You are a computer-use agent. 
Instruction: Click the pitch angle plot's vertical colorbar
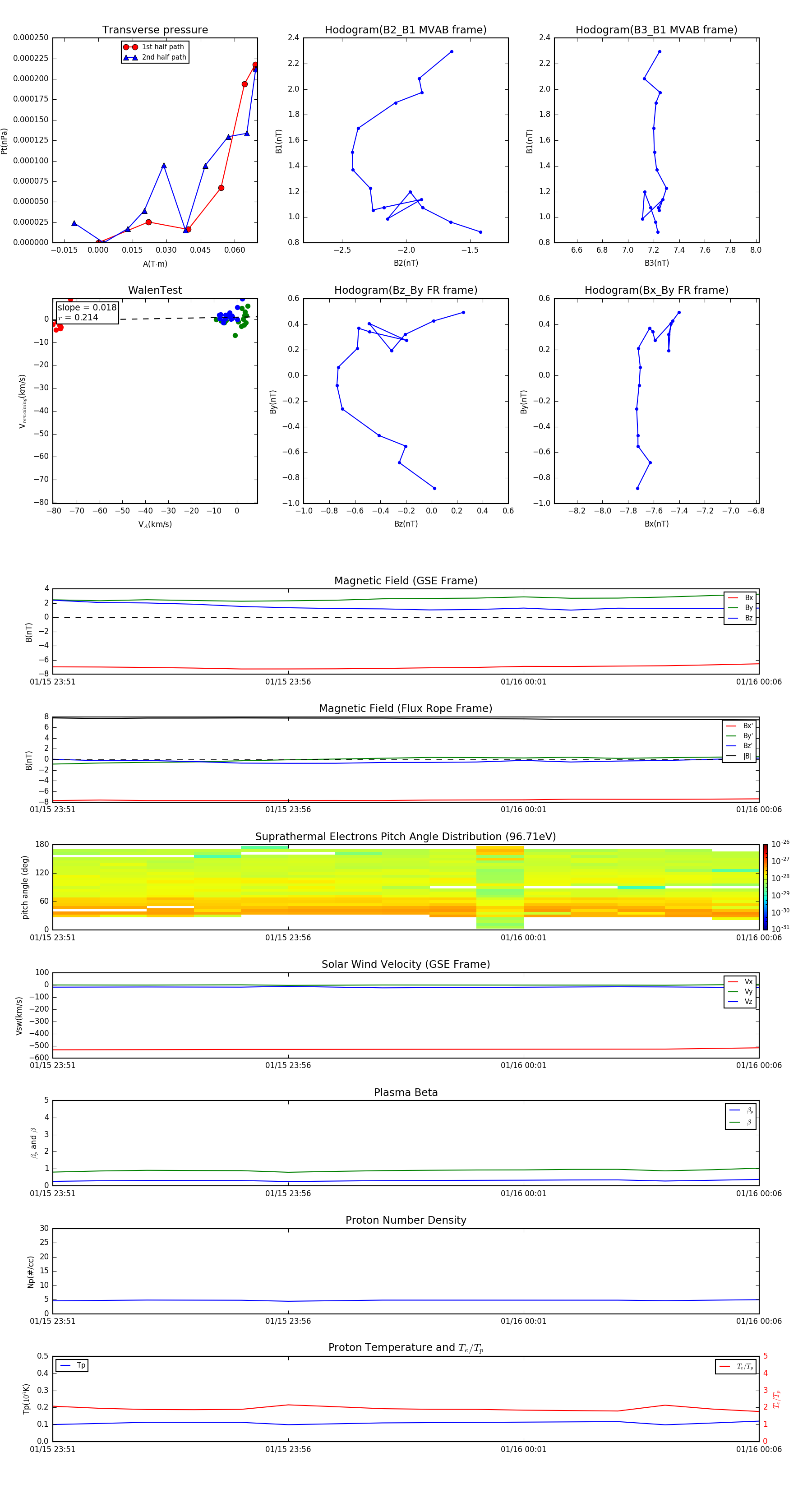click(x=765, y=887)
